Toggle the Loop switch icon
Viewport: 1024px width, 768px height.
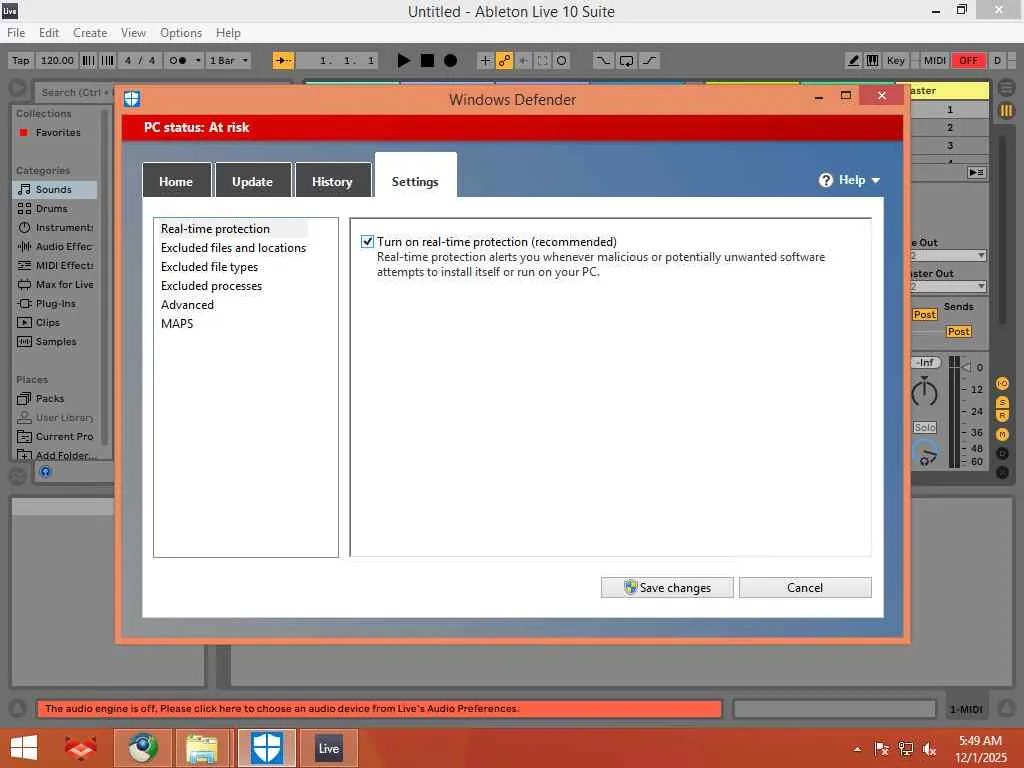click(x=626, y=61)
